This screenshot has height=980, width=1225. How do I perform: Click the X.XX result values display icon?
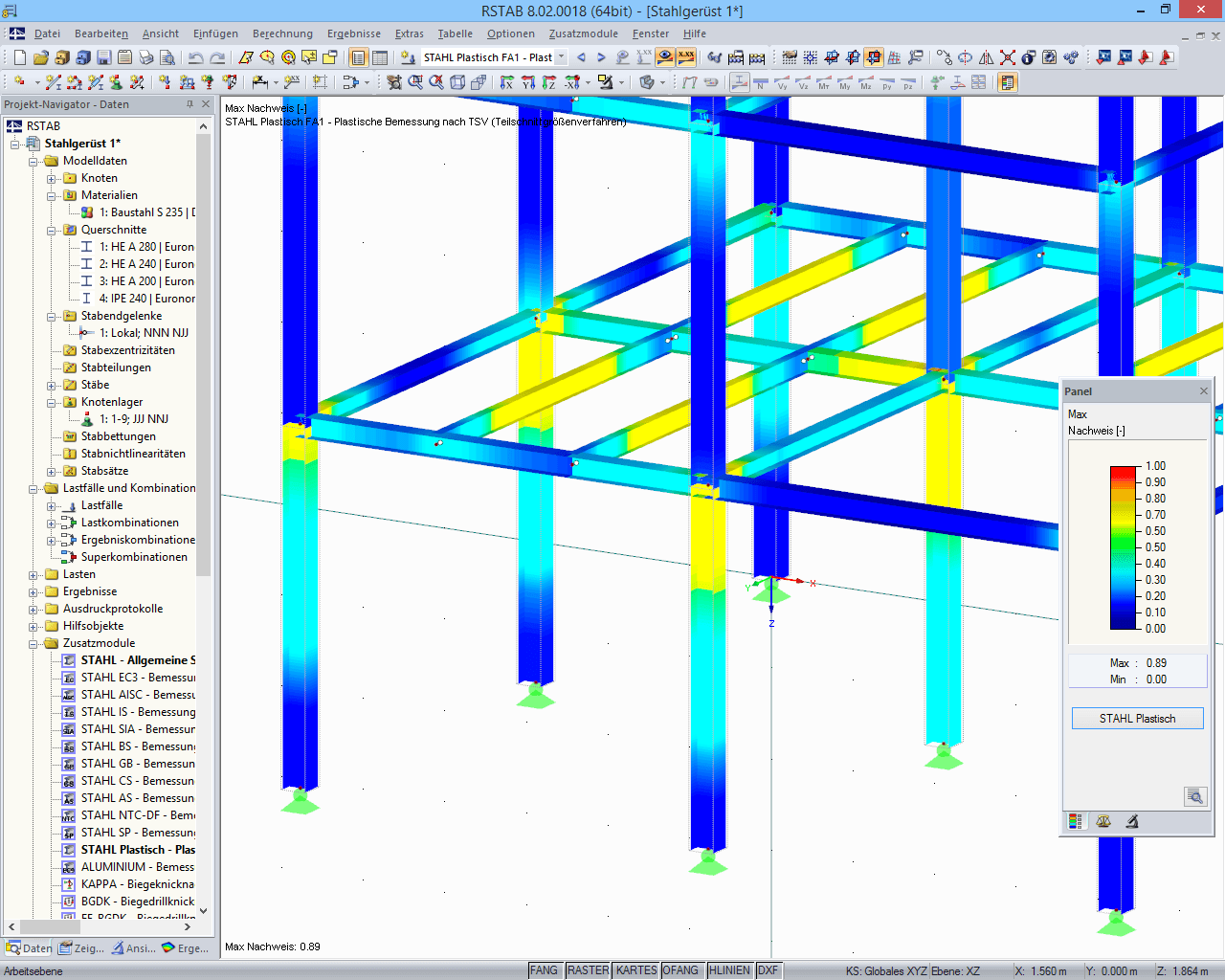[x=684, y=56]
